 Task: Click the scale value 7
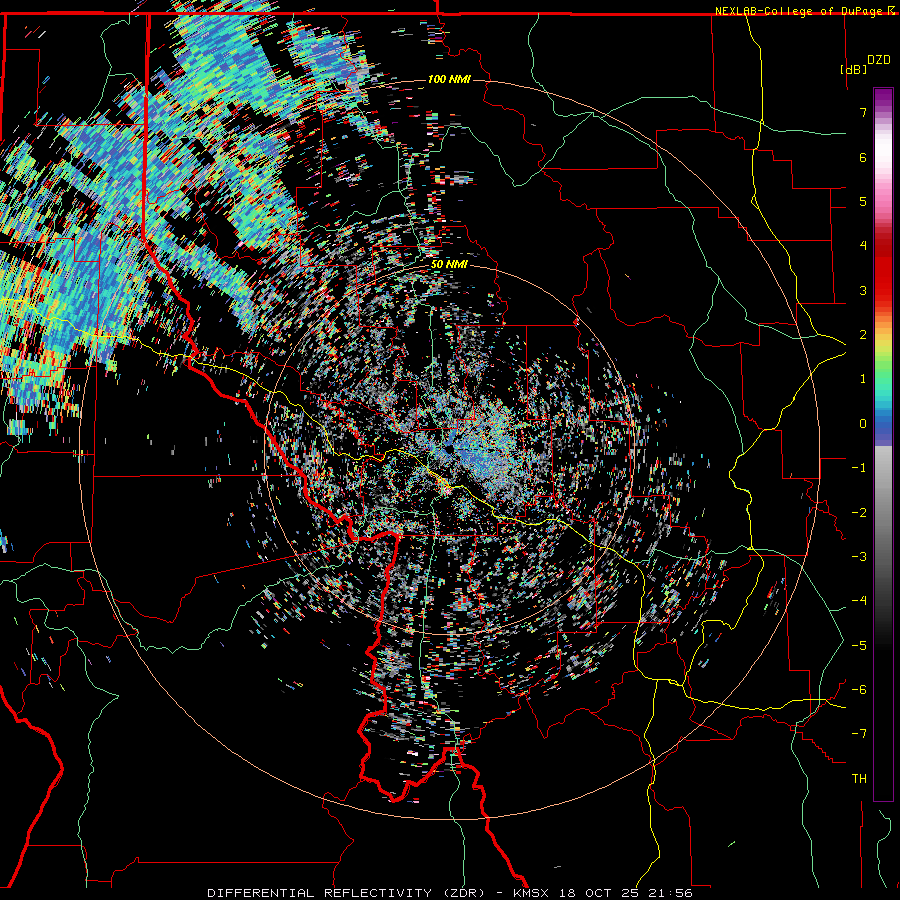(863, 112)
